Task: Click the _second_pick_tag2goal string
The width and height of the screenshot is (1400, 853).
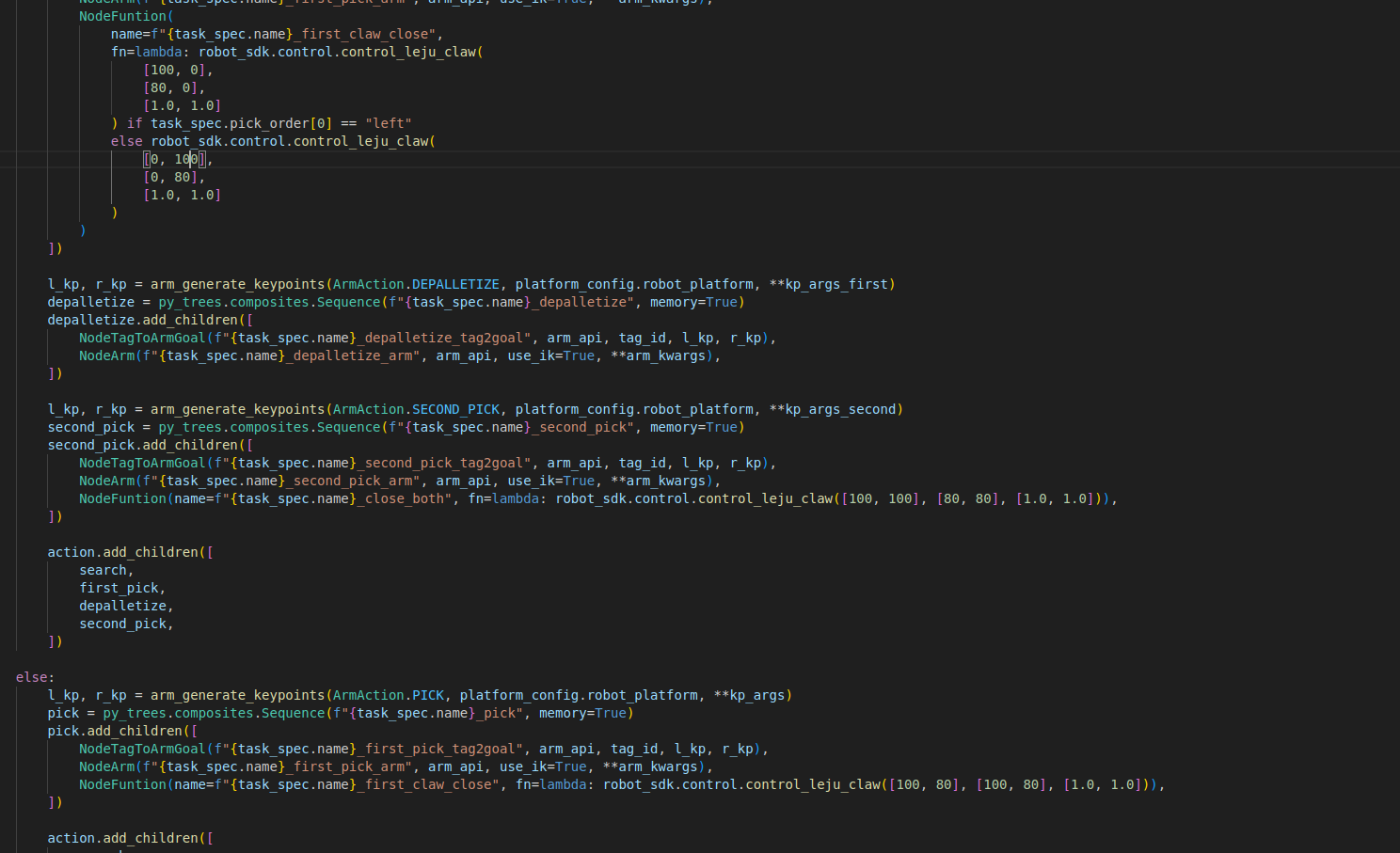Action: point(444,463)
